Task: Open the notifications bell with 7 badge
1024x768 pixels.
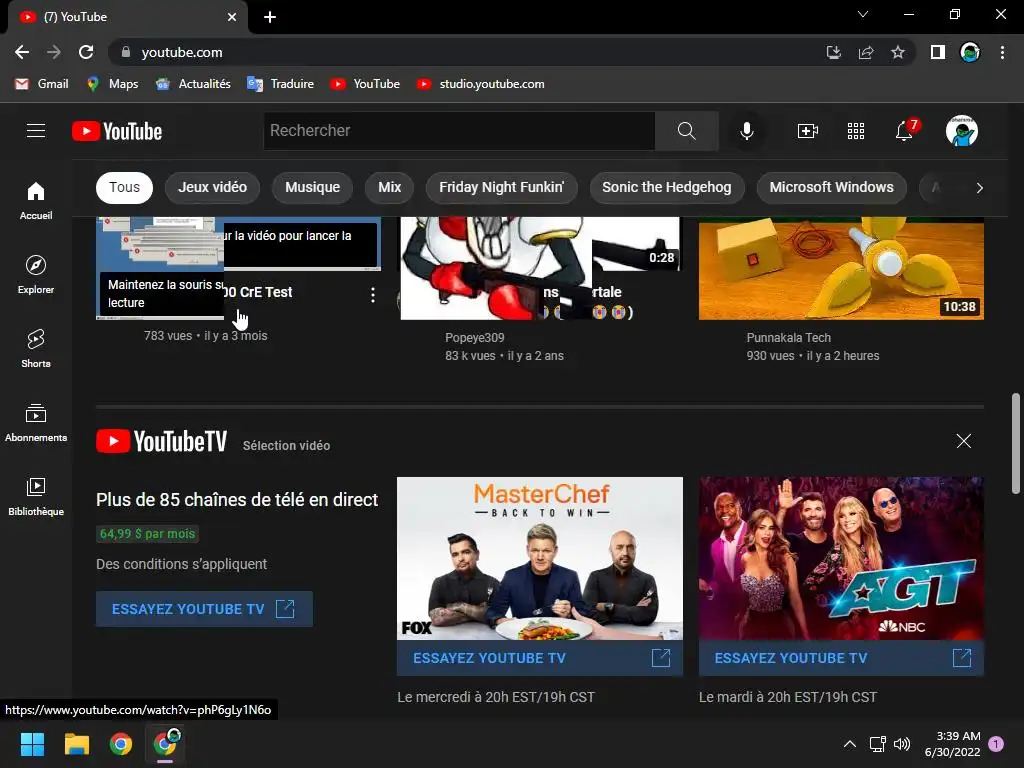Action: coord(905,130)
